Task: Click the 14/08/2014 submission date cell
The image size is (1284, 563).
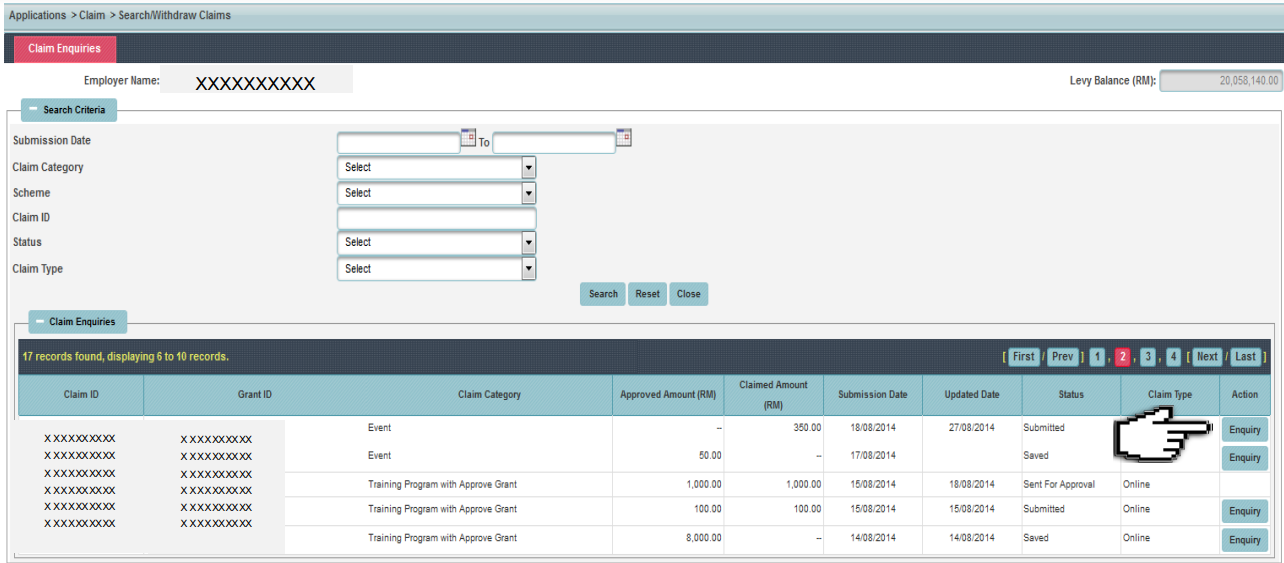Action: click(871, 538)
